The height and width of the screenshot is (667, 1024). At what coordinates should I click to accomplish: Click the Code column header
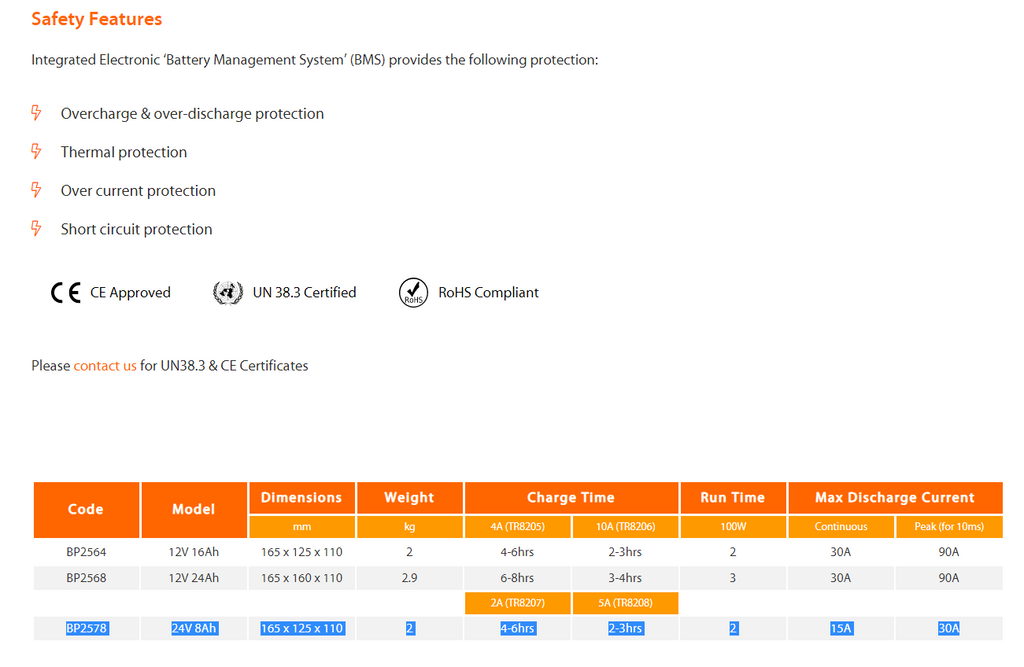[x=86, y=509]
